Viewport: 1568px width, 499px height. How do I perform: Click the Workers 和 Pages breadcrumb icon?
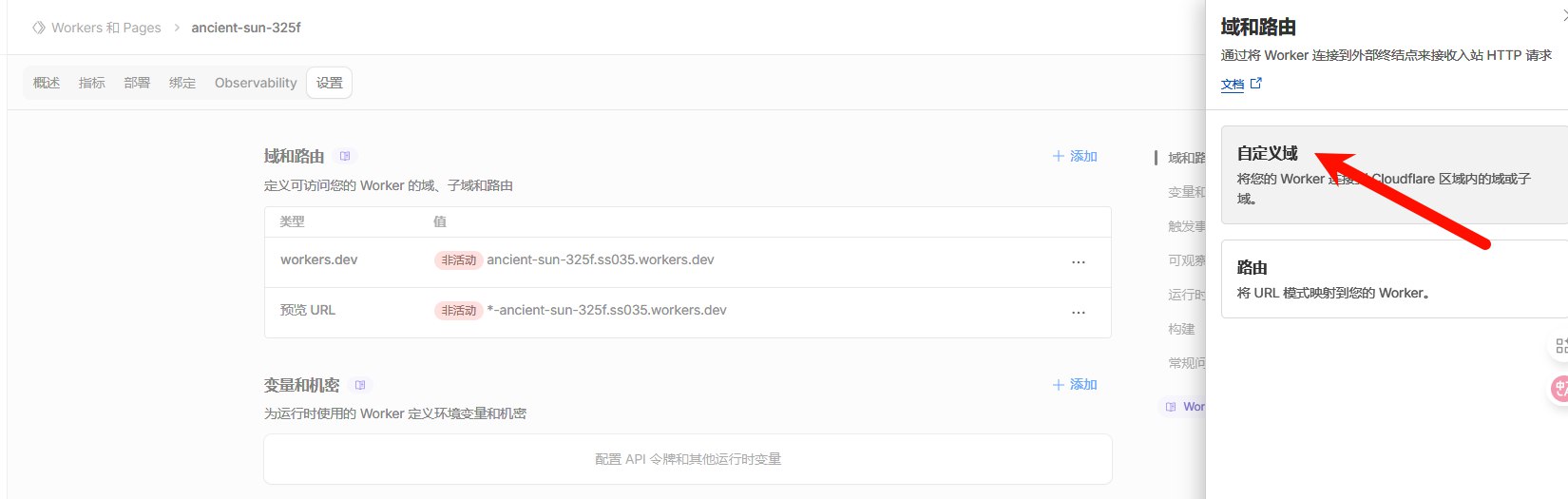(39, 28)
